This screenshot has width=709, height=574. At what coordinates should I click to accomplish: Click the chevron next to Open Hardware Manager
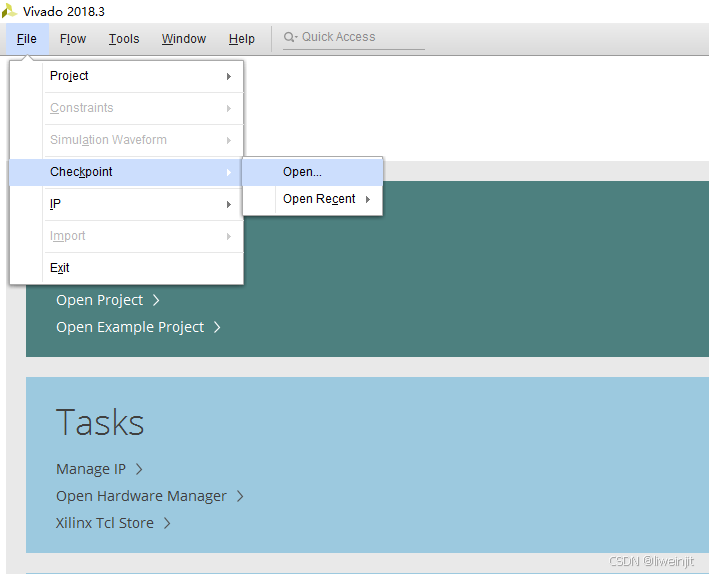coord(240,496)
